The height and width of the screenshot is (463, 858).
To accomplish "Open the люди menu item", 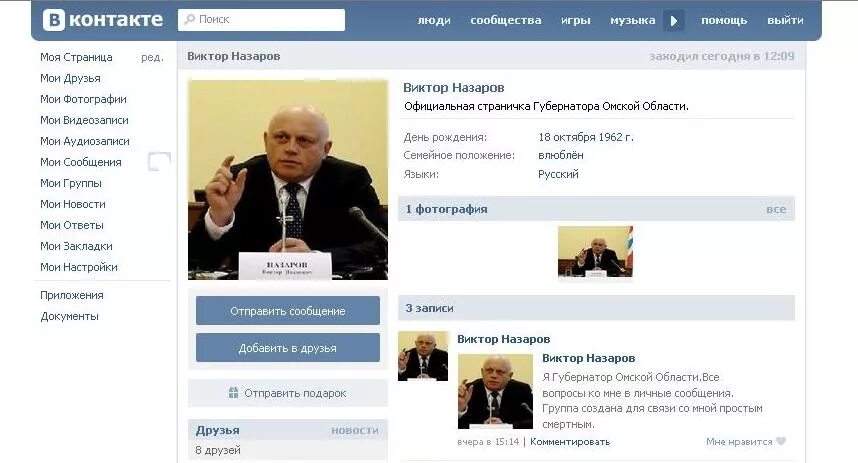I will tap(434, 20).
